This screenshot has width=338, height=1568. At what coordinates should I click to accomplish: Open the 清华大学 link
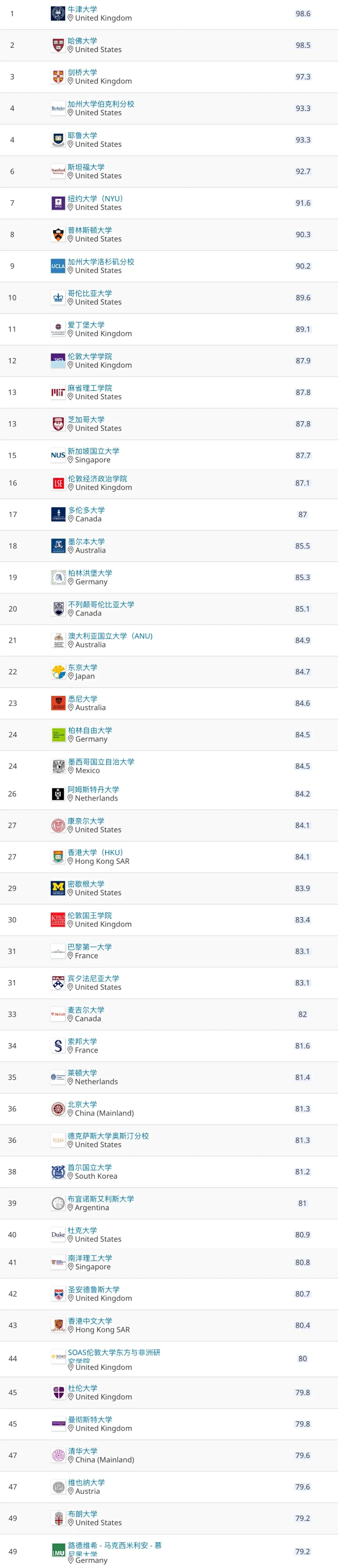82,1451
